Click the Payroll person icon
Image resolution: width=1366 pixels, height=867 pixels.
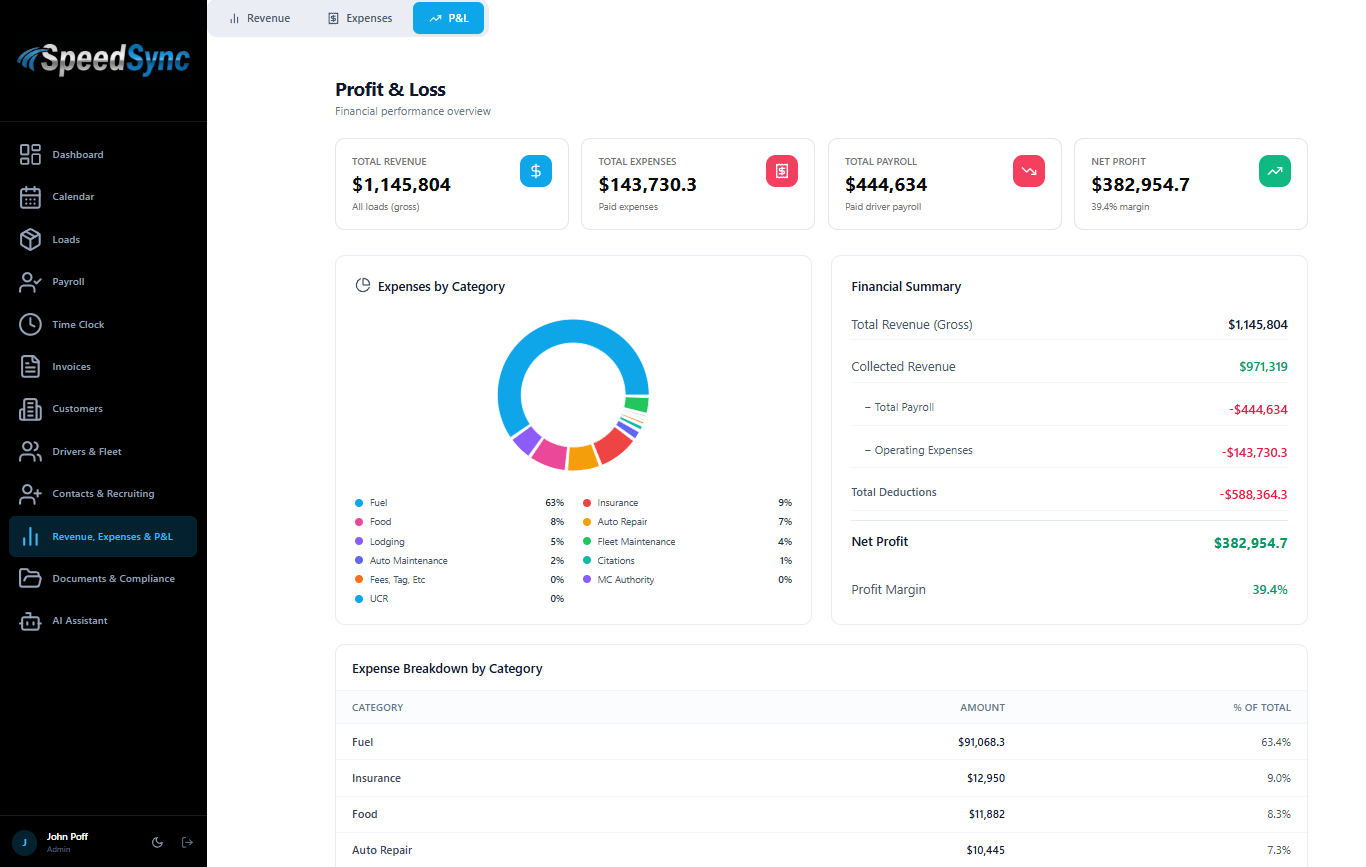point(30,282)
